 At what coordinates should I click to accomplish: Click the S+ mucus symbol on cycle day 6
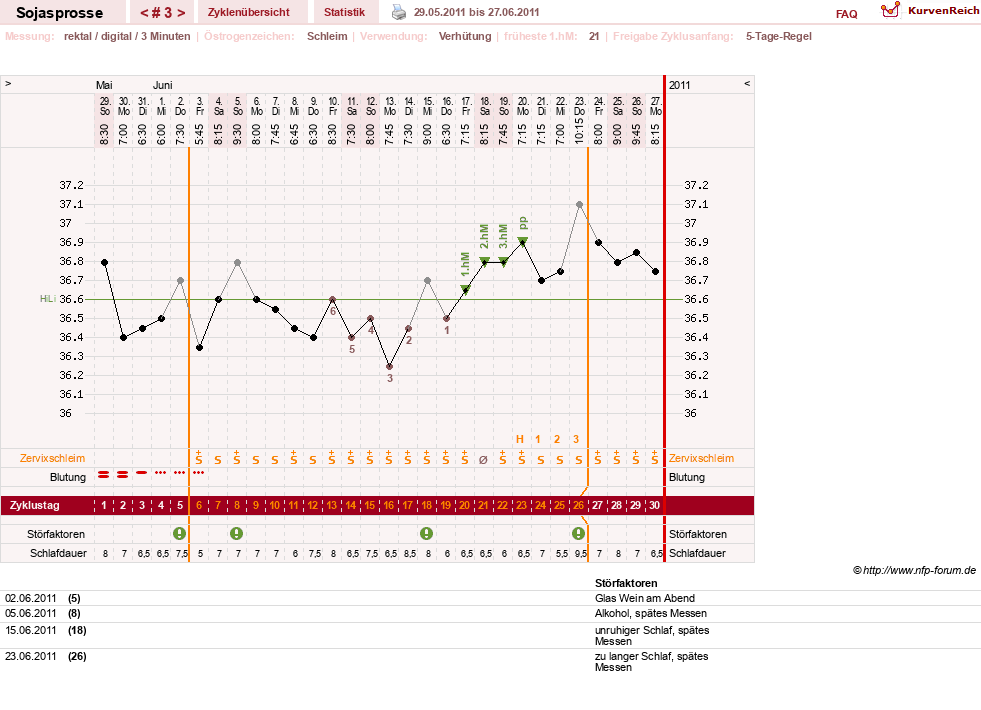pos(198,457)
